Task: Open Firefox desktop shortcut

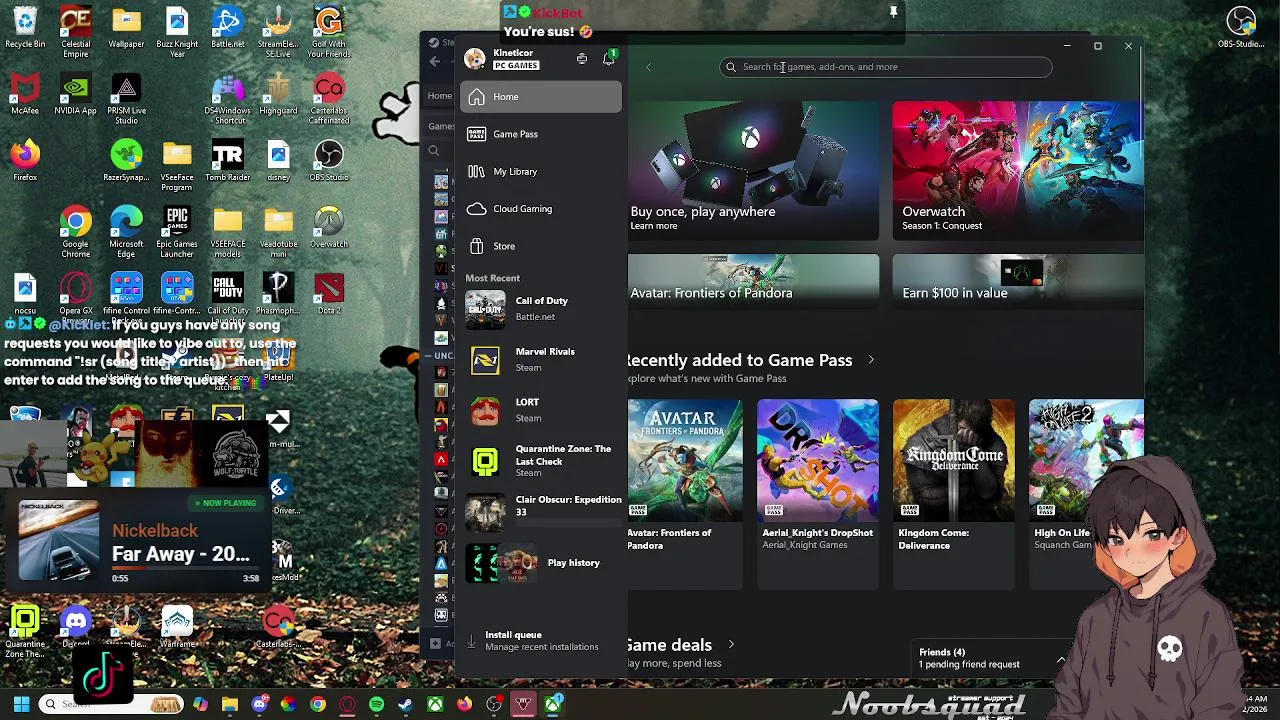Action: (25, 161)
